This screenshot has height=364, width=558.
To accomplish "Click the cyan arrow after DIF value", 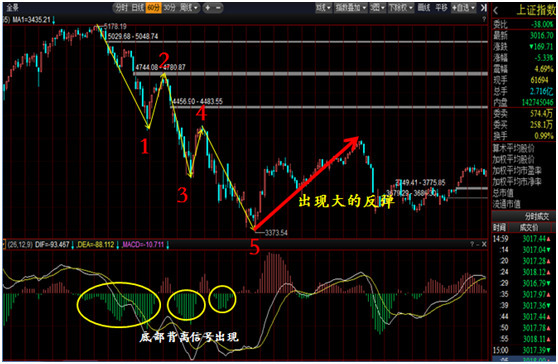I will [73, 245].
